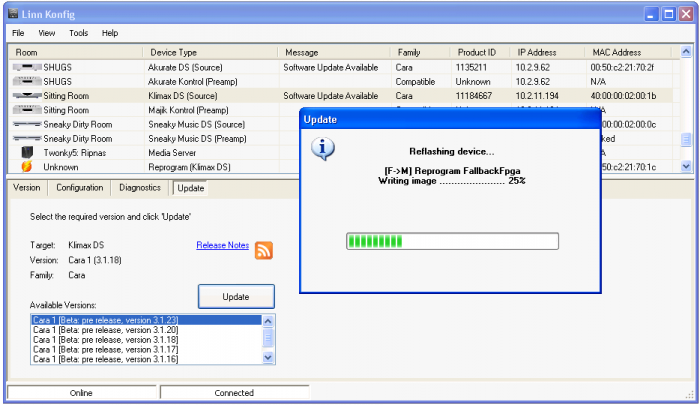Click IP address 10.2.11.194
This screenshot has height=405, width=700.
click(537, 96)
